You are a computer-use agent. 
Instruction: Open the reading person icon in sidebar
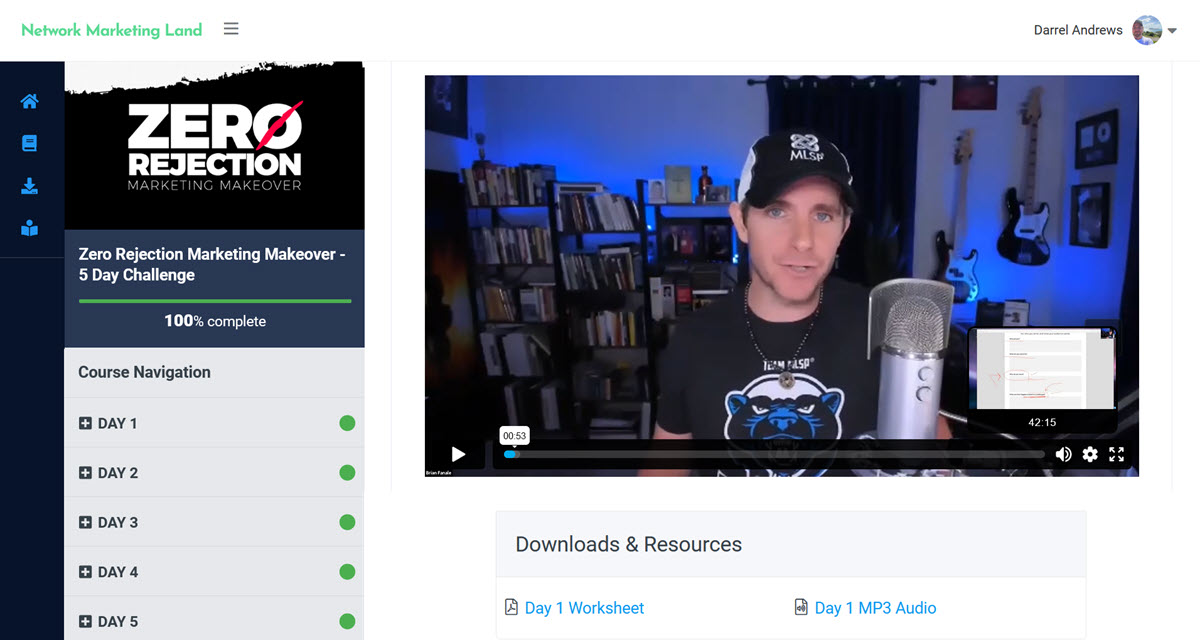(x=29, y=229)
